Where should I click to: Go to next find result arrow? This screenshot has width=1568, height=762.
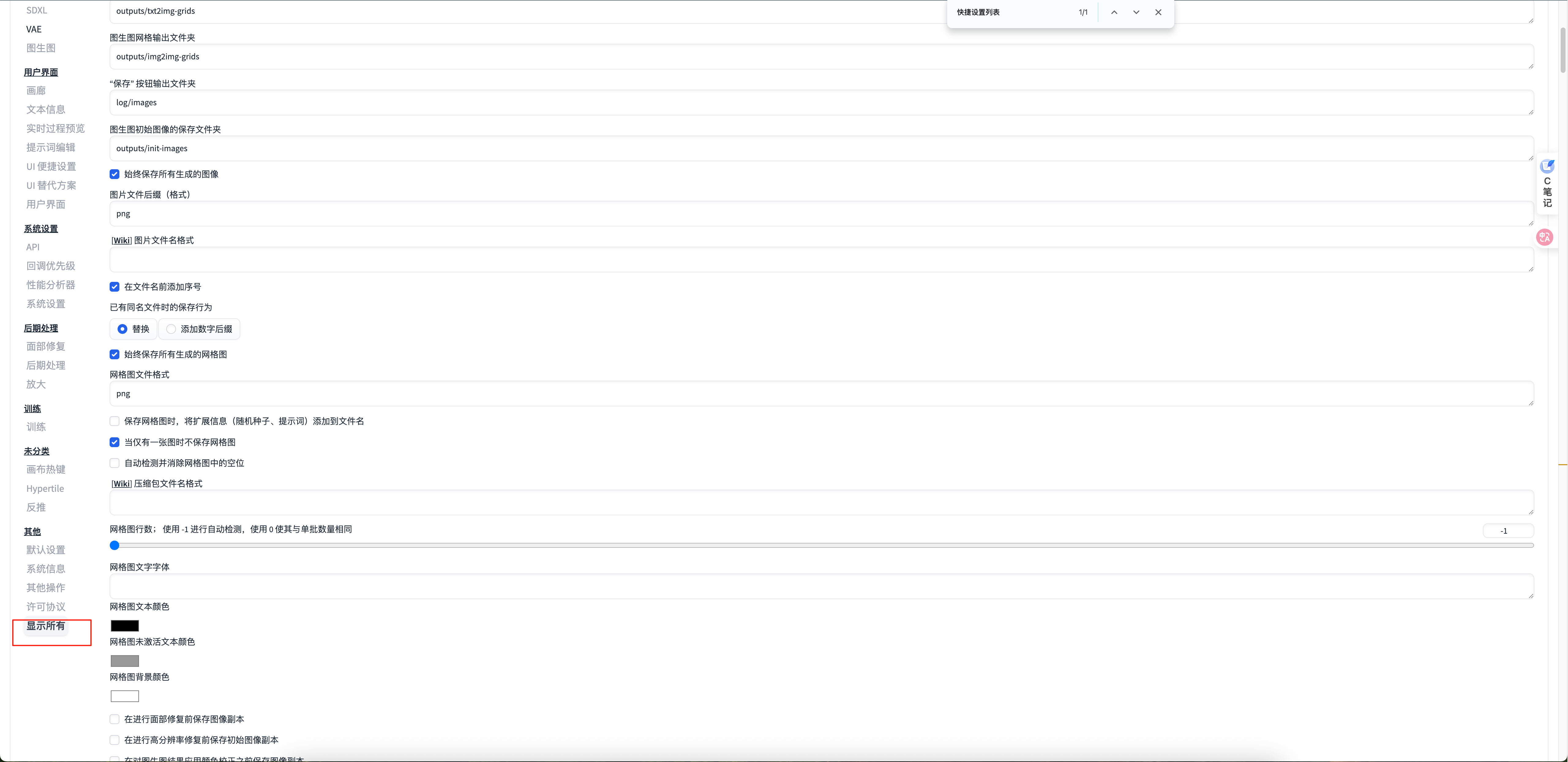point(1136,12)
